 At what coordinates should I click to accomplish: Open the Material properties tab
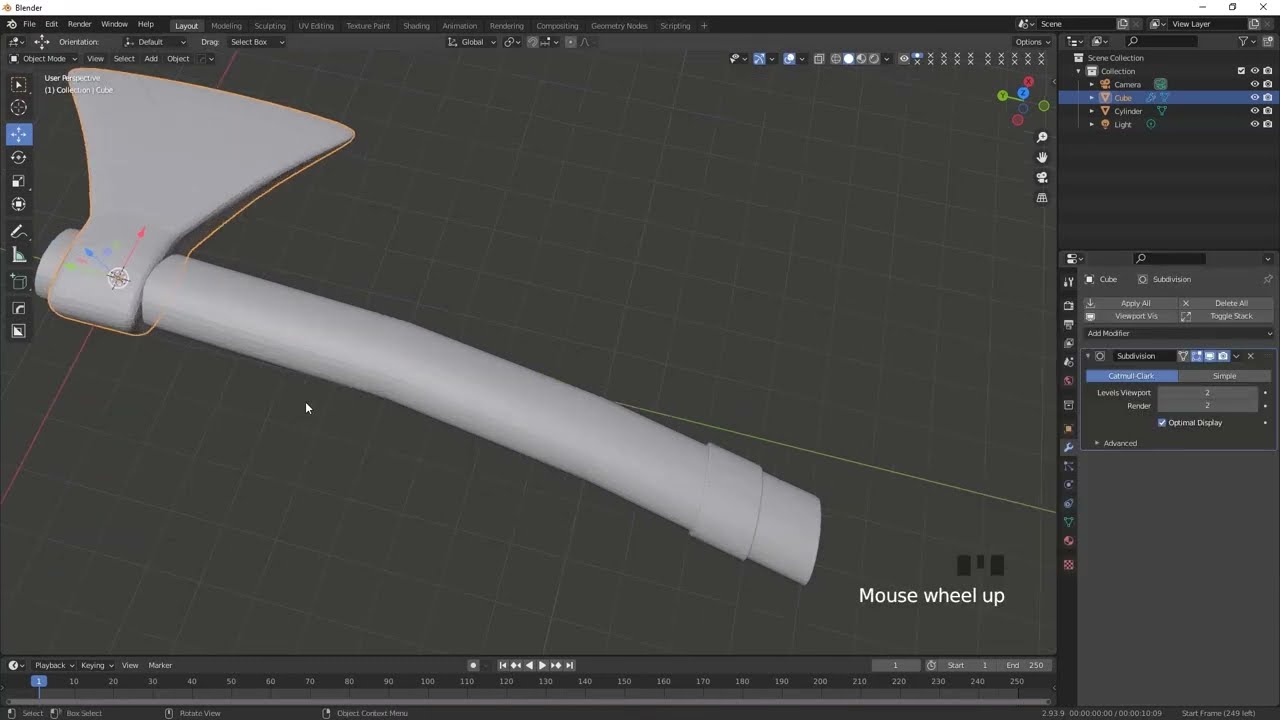tap(1068, 541)
